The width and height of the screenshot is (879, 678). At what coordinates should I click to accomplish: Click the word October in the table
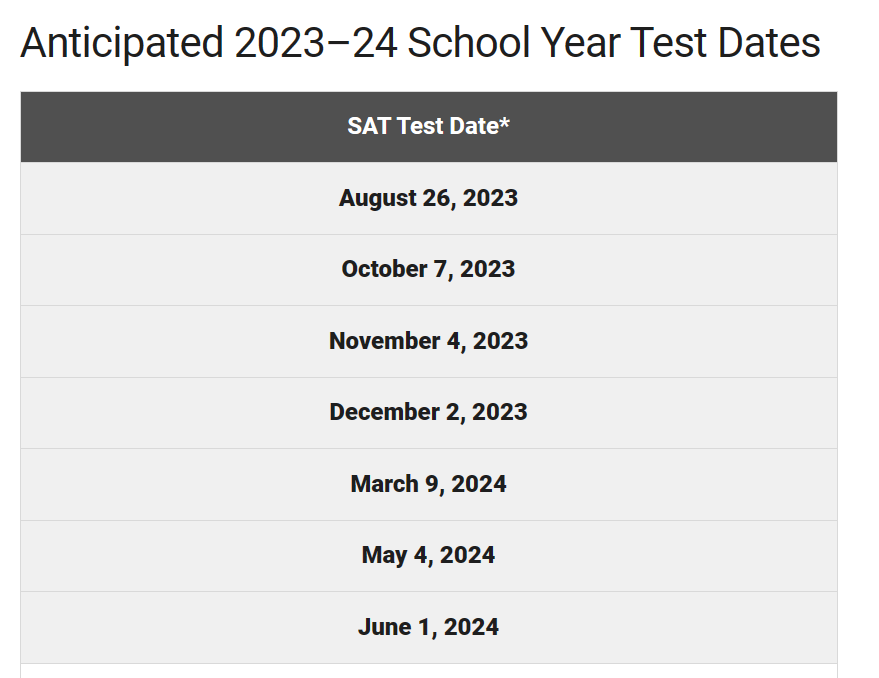tap(385, 269)
